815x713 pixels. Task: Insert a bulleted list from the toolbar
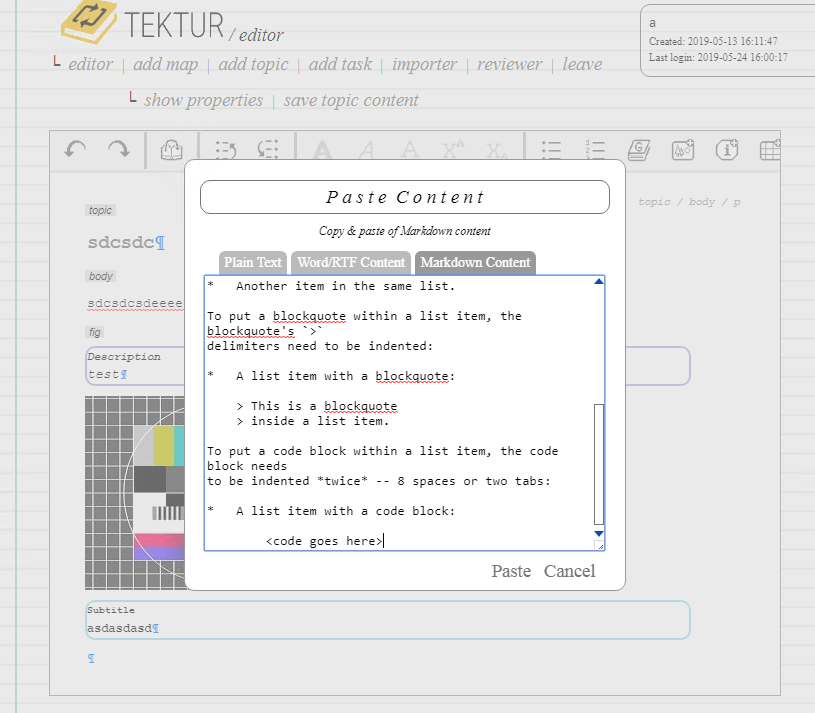click(551, 150)
